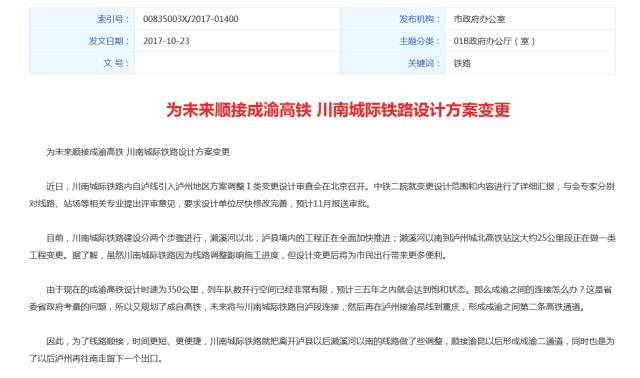Click the 发文日期 label
This screenshot has height=378, width=640.
tap(109, 41)
